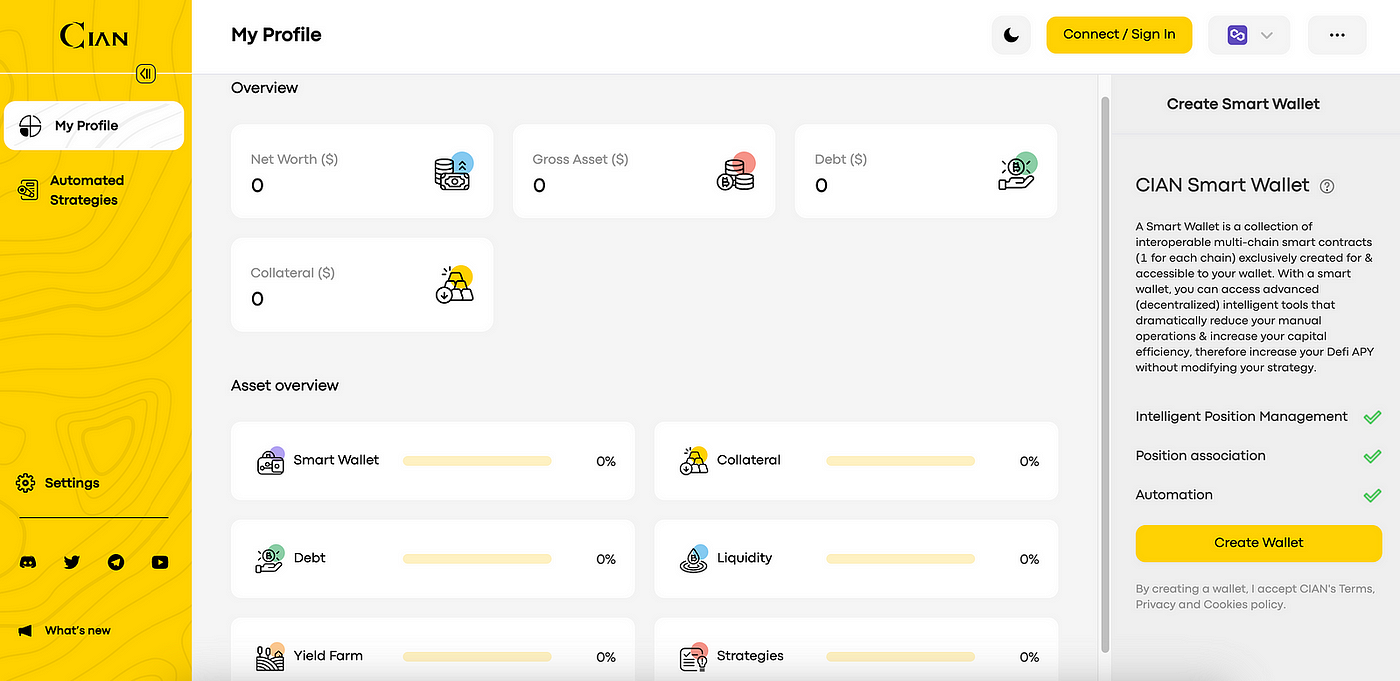Open the network selector dropdown
The height and width of the screenshot is (681, 1400).
[x=1249, y=35]
